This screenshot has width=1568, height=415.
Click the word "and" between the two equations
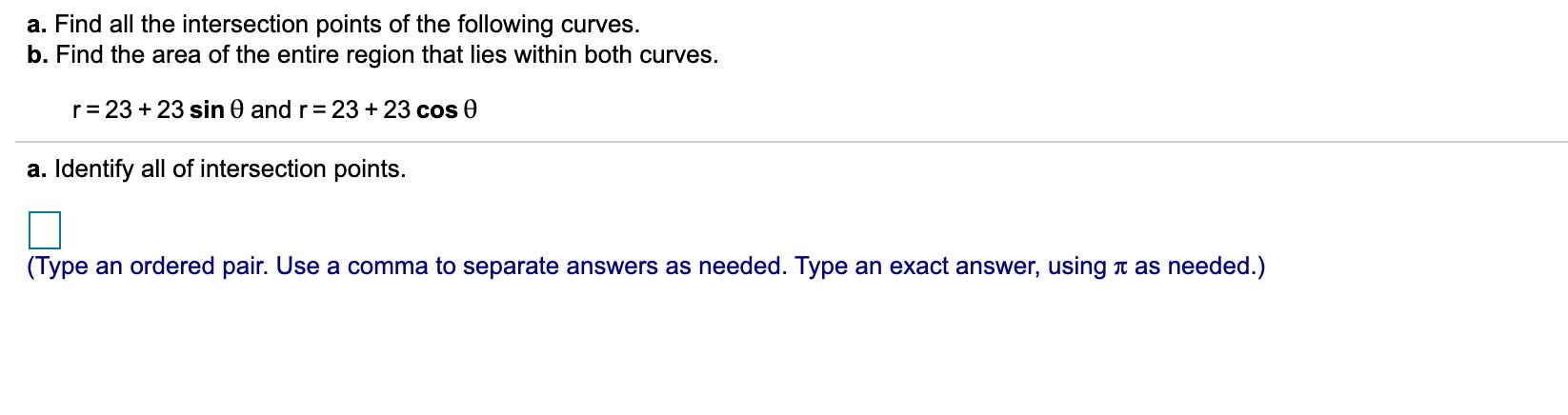click(271, 109)
